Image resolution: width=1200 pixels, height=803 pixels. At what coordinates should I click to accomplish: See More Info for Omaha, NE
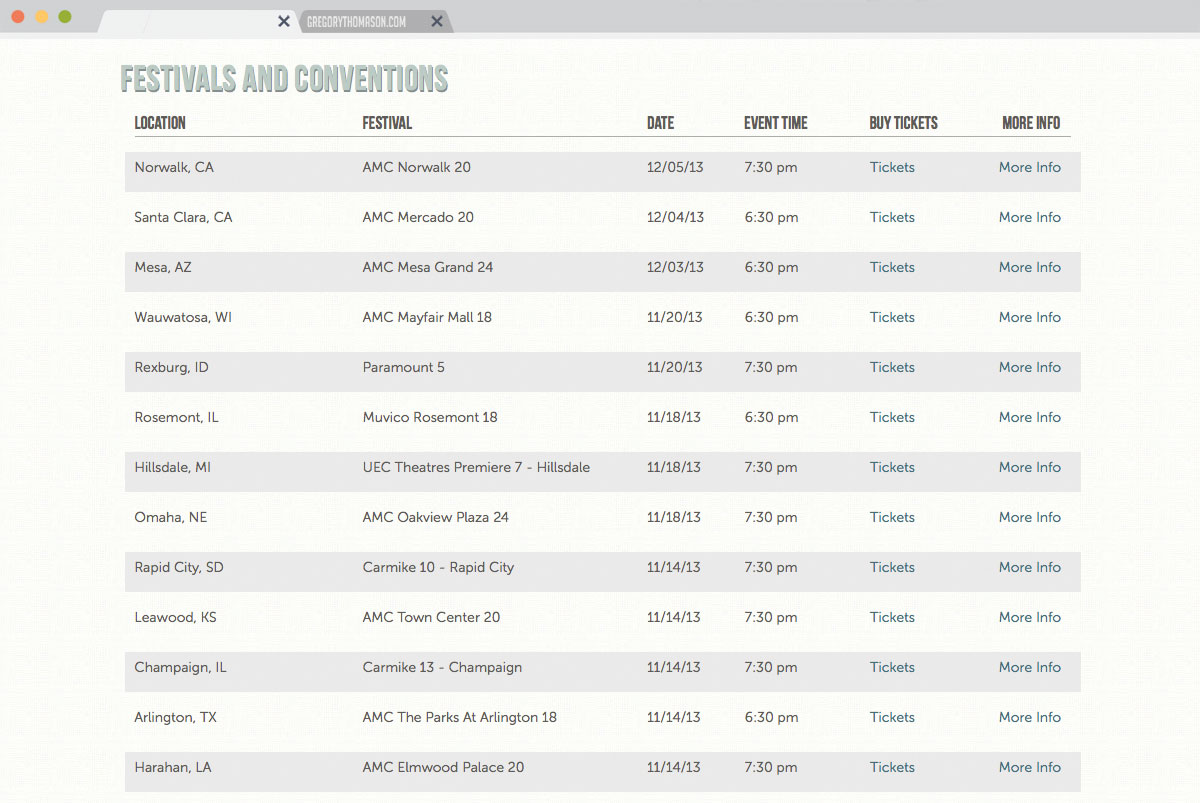(x=1030, y=517)
